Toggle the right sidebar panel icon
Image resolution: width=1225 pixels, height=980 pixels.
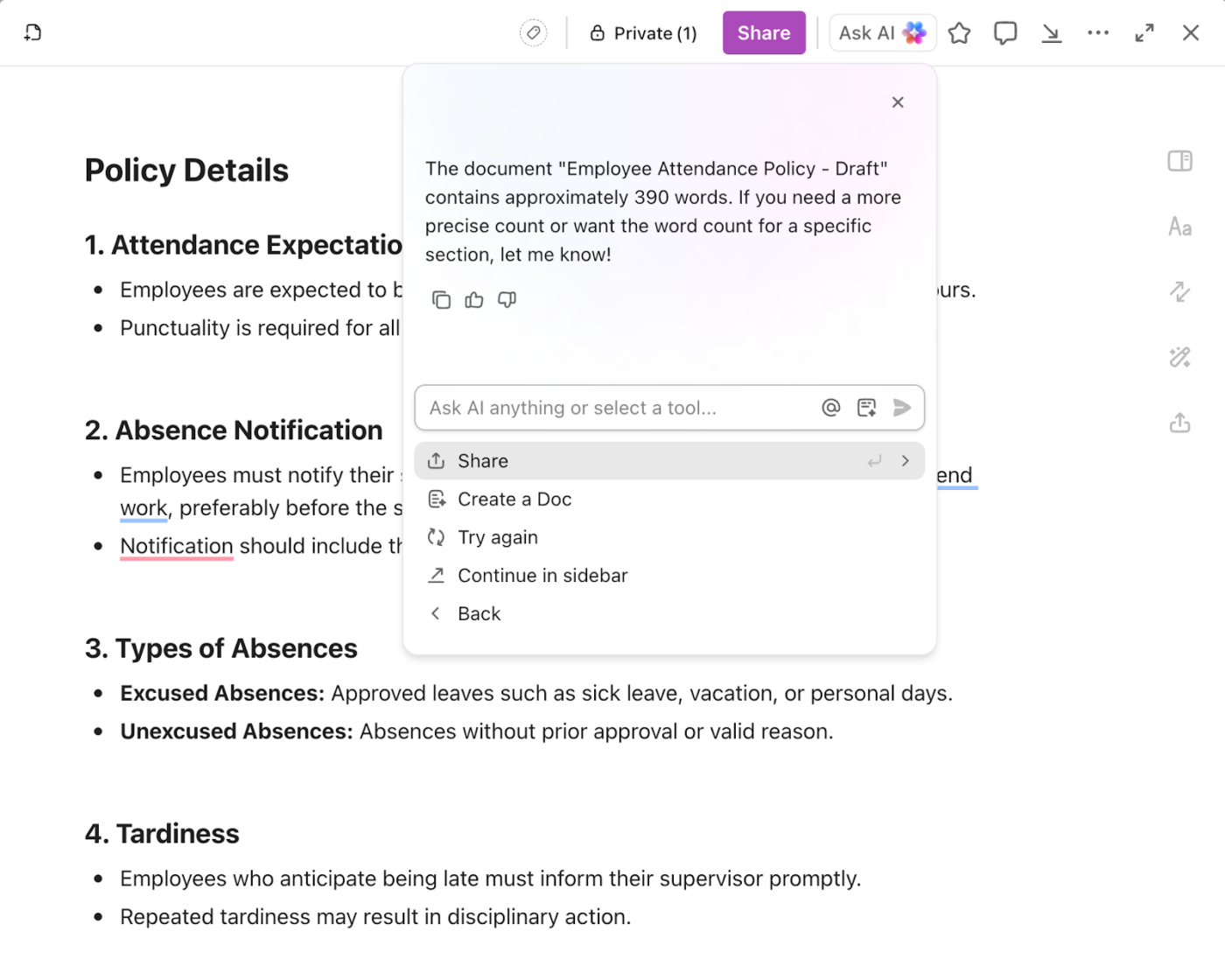1179,161
